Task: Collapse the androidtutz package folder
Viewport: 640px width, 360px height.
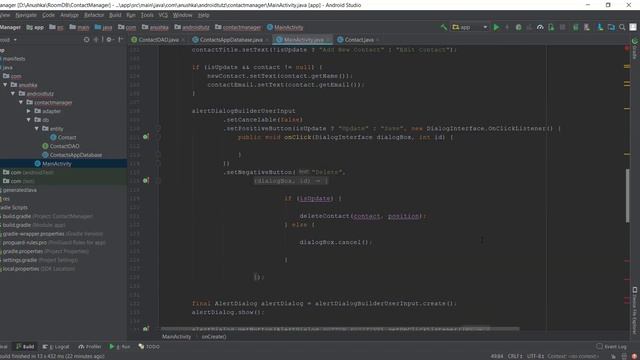Action: pyautogui.click(x=13, y=93)
